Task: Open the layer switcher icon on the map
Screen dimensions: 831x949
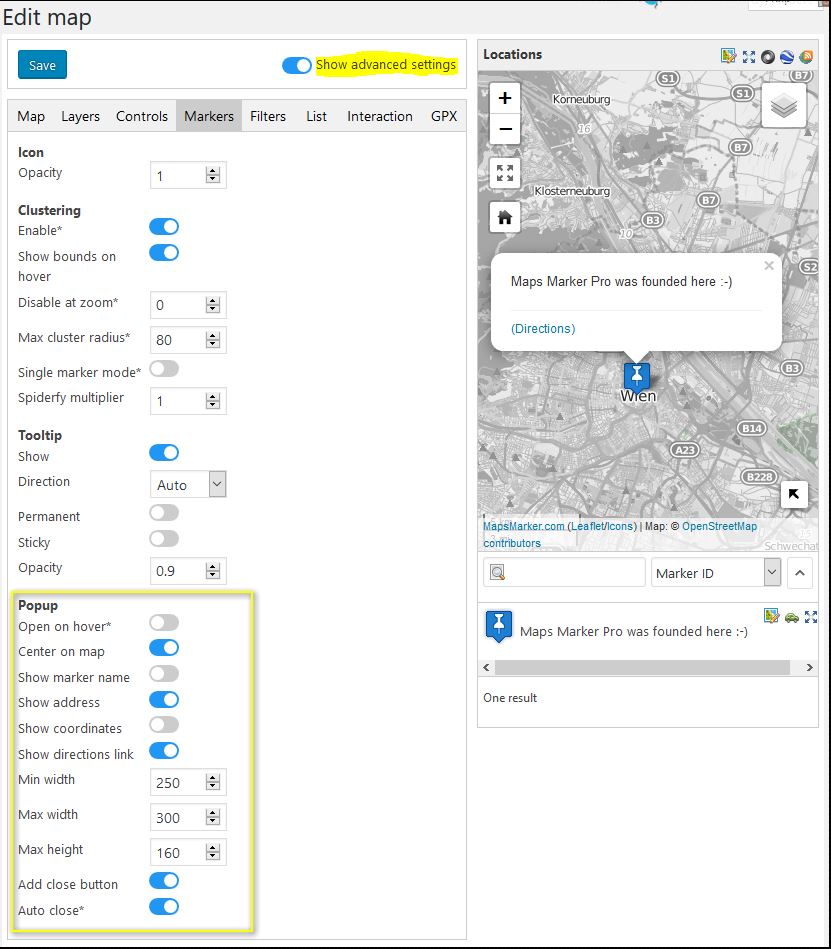Action: tap(783, 104)
